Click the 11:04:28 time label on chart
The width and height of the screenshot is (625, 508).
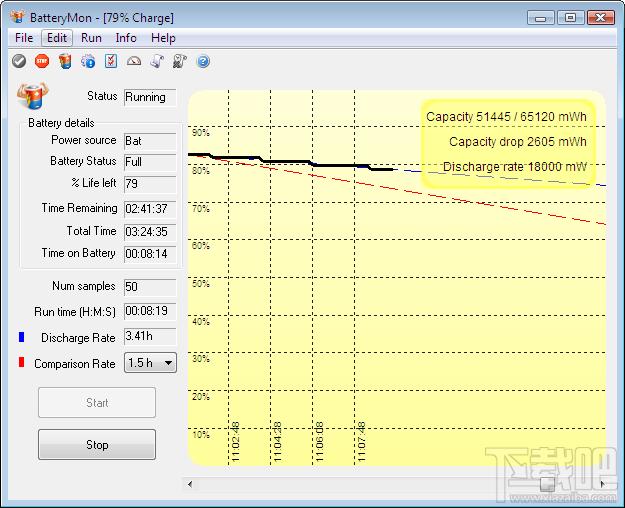[x=278, y=441]
